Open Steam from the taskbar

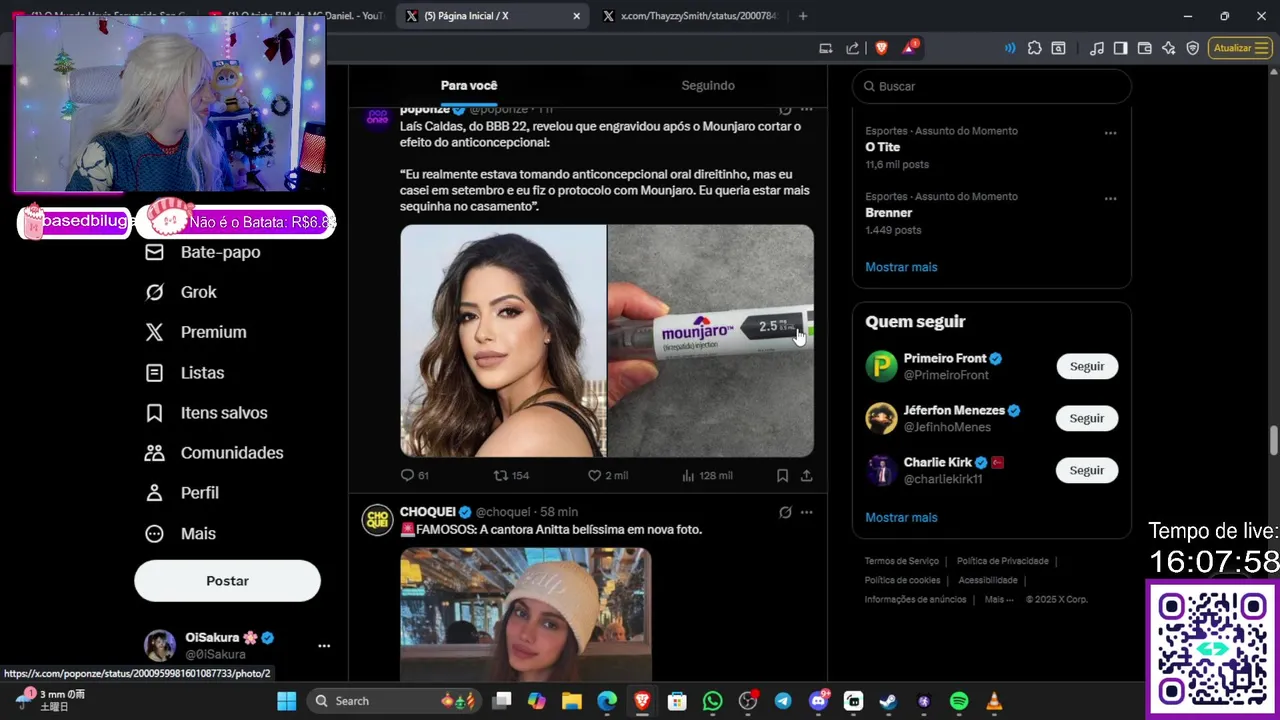[x=888, y=701]
